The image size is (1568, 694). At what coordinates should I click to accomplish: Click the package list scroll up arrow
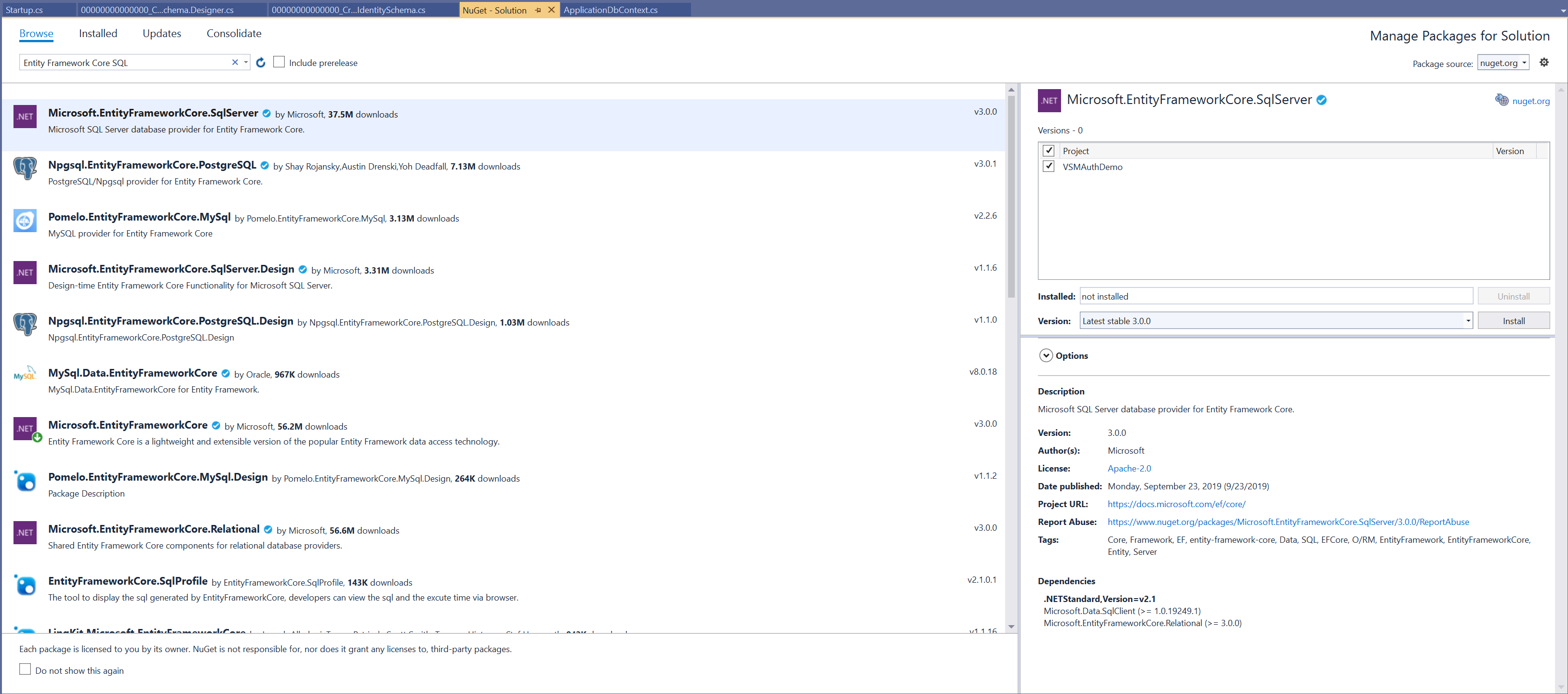pyautogui.click(x=1011, y=90)
